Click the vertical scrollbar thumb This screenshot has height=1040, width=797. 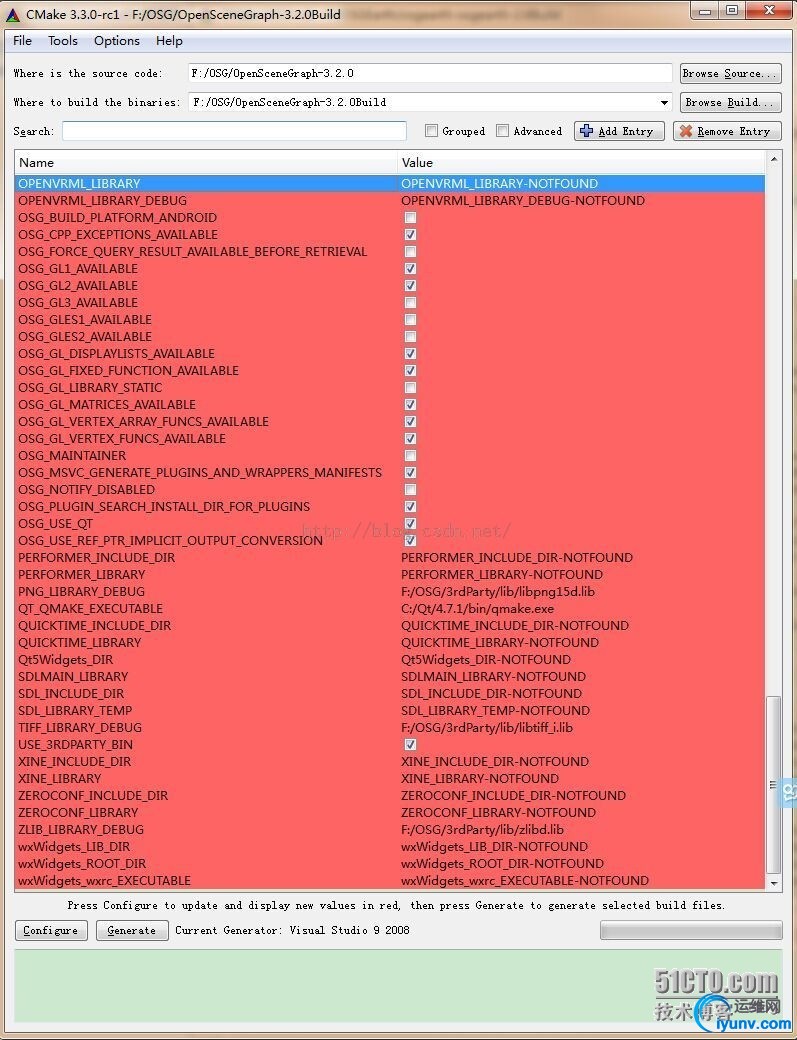point(773,785)
